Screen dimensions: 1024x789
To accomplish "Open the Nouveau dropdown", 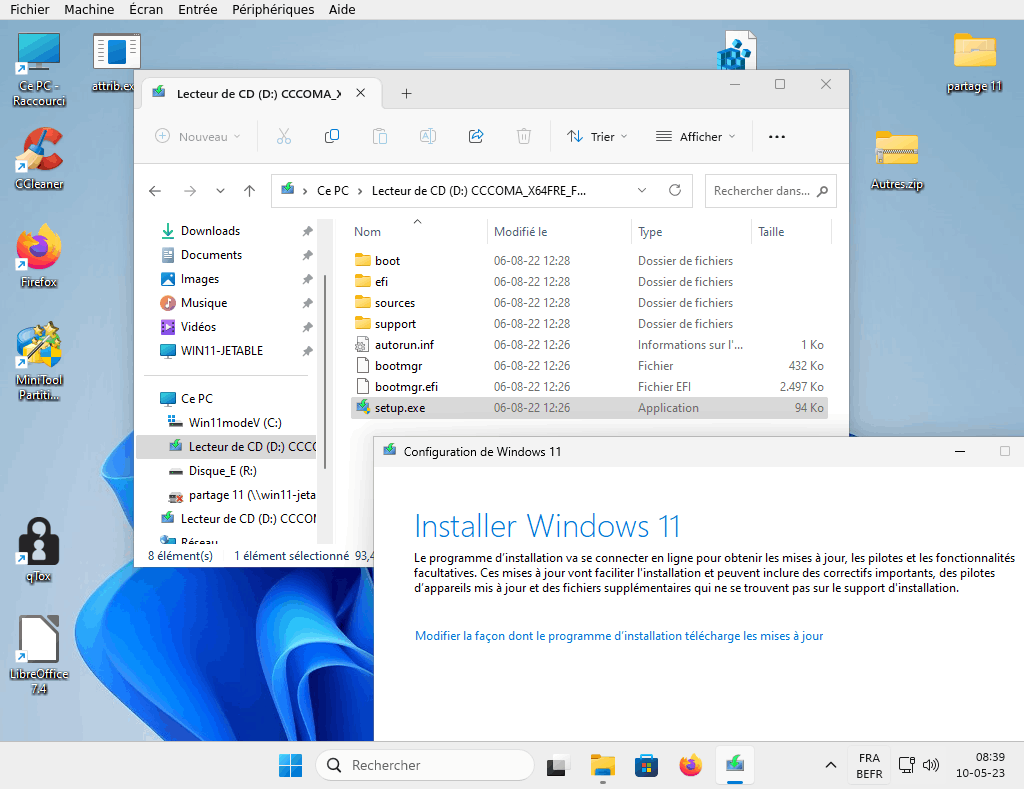I will coord(198,137).
